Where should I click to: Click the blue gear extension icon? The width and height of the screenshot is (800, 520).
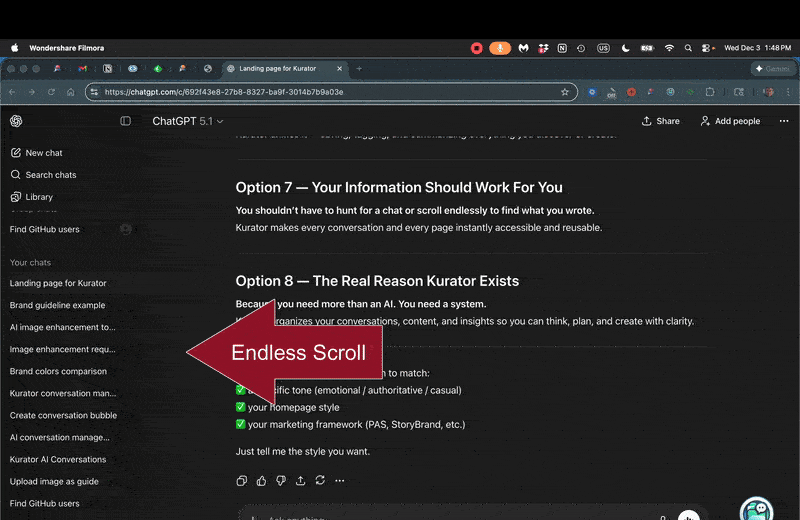[592, 92]
